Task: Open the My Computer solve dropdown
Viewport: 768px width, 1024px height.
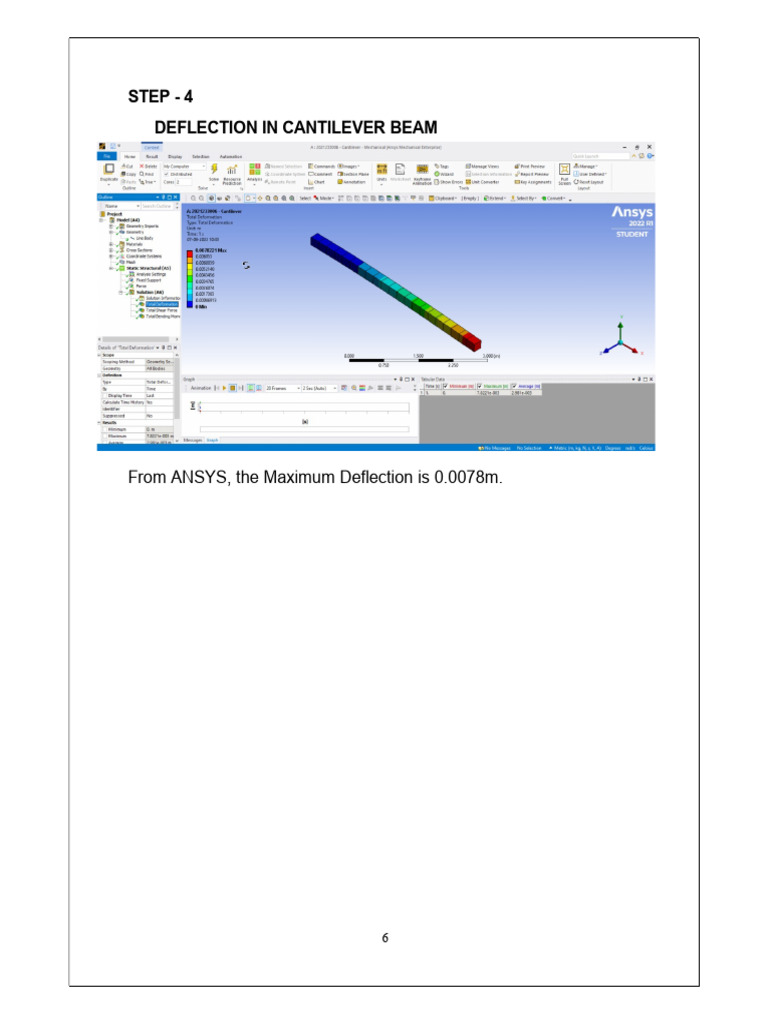Action: click(184, 166)
